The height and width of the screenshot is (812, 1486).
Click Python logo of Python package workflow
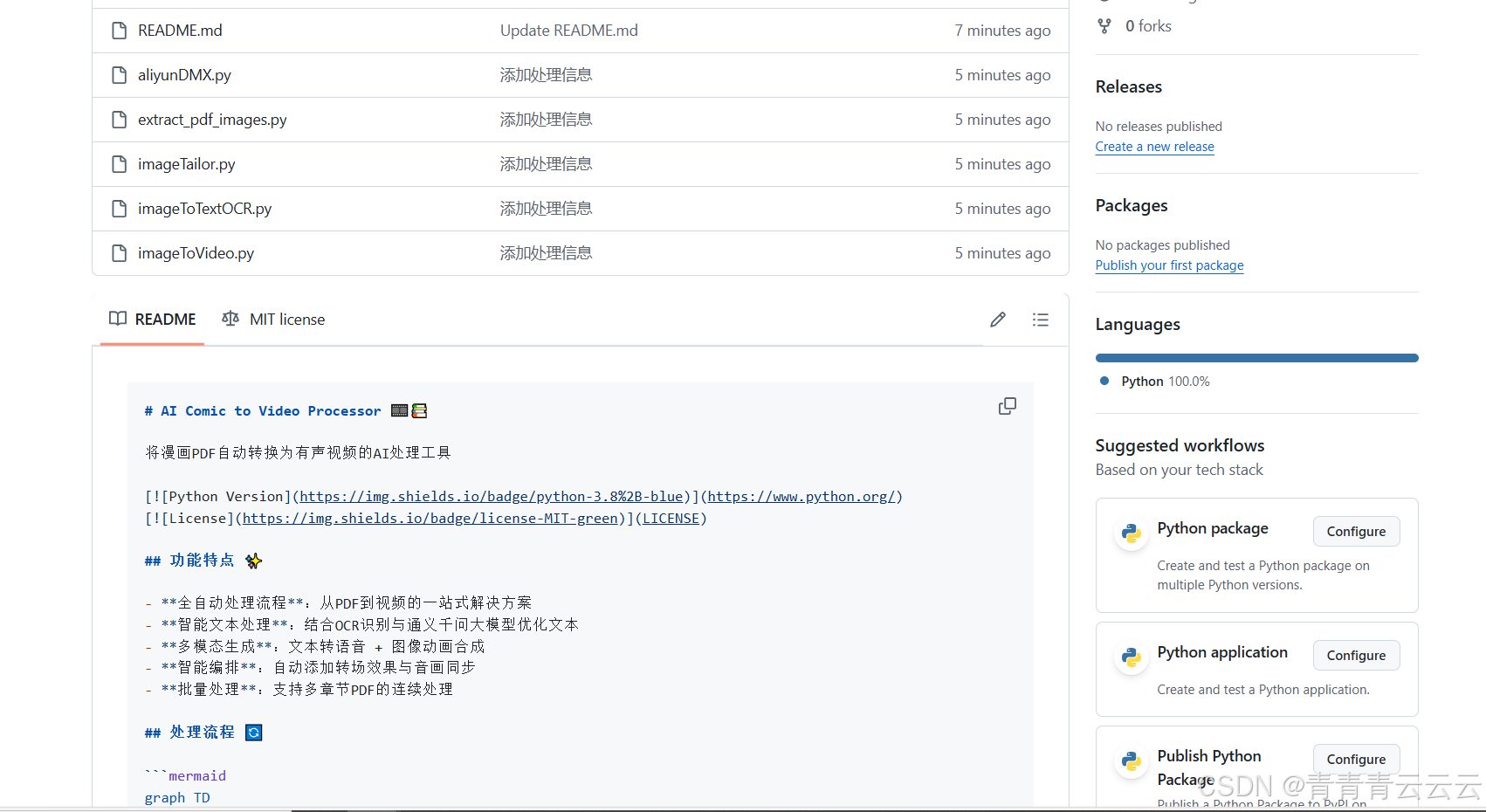[x=1132, y=533]
